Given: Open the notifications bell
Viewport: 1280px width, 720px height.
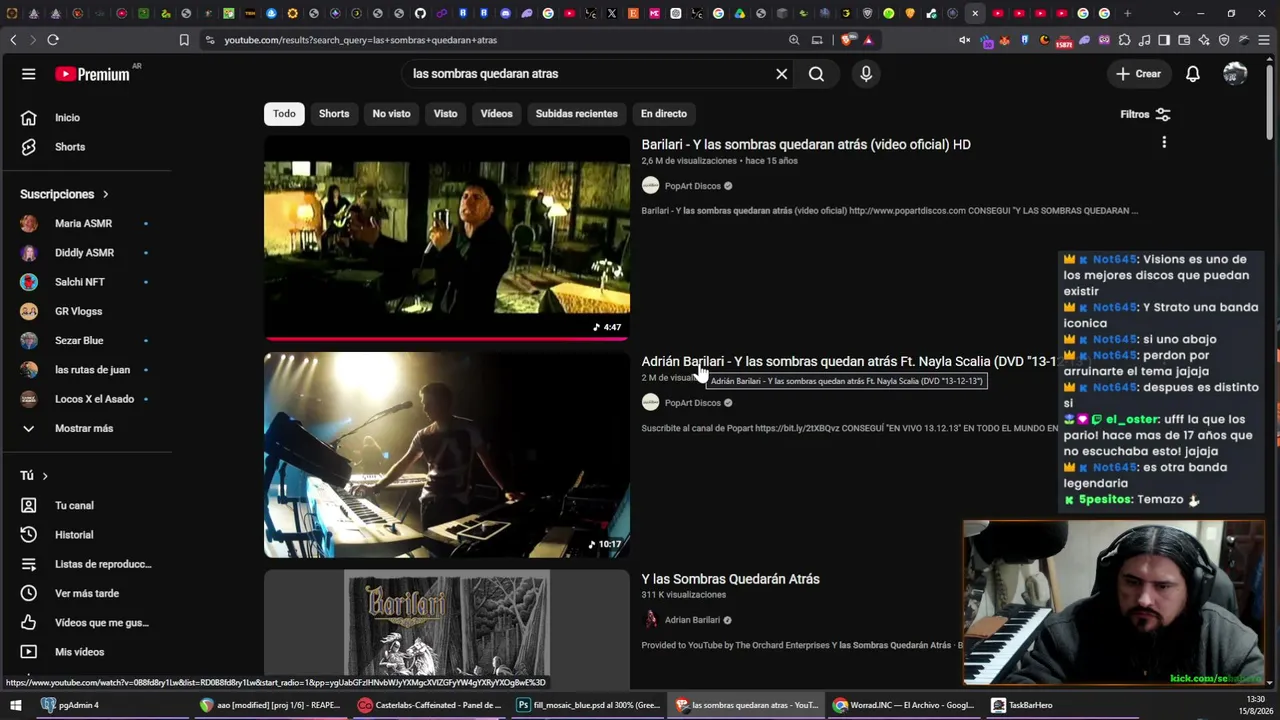Looking at the screenshot, I should (1193, 74).
